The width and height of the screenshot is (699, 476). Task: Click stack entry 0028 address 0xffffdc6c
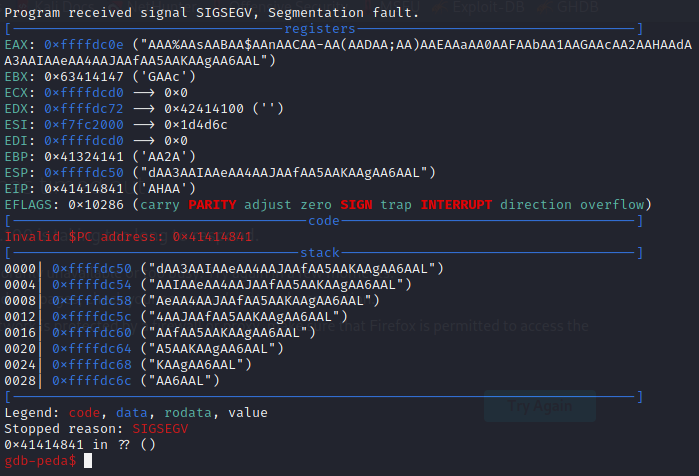point(92,382)
